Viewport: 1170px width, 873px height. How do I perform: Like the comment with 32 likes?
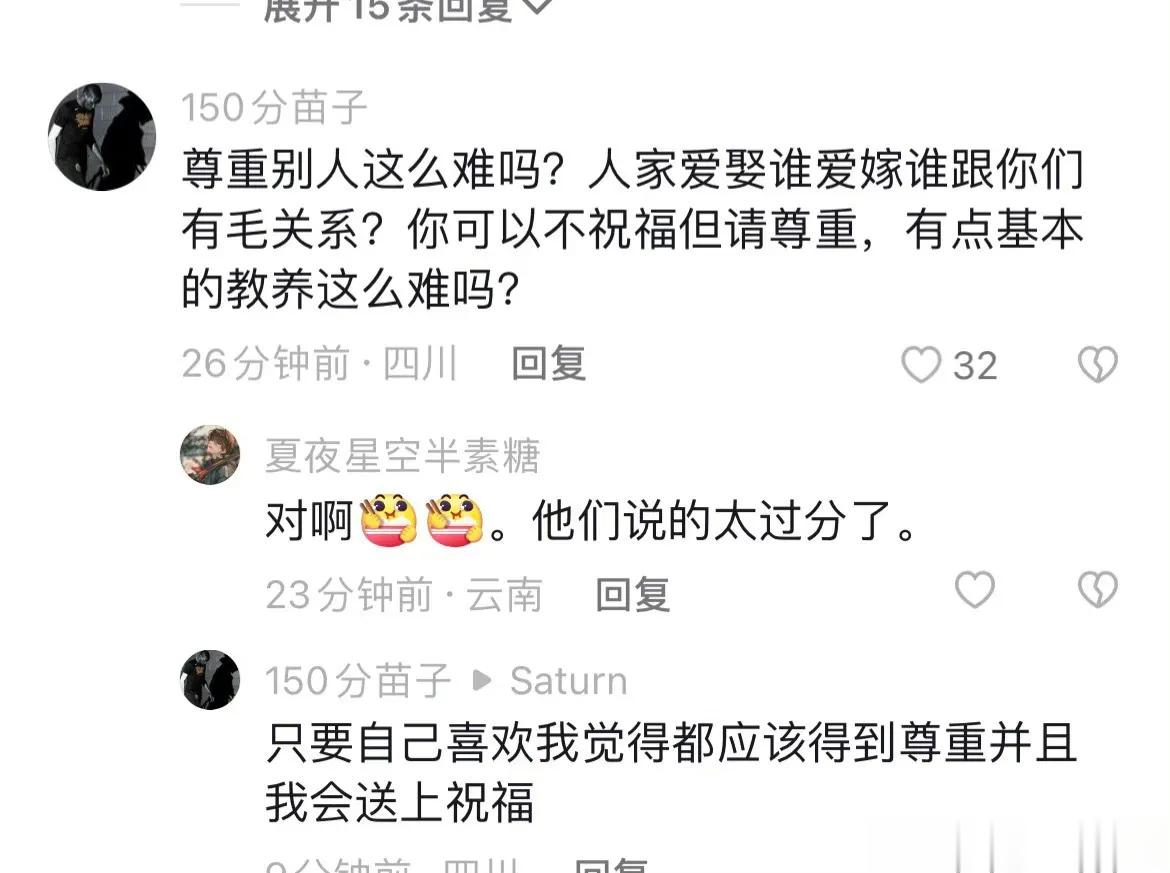coord(922,365)
